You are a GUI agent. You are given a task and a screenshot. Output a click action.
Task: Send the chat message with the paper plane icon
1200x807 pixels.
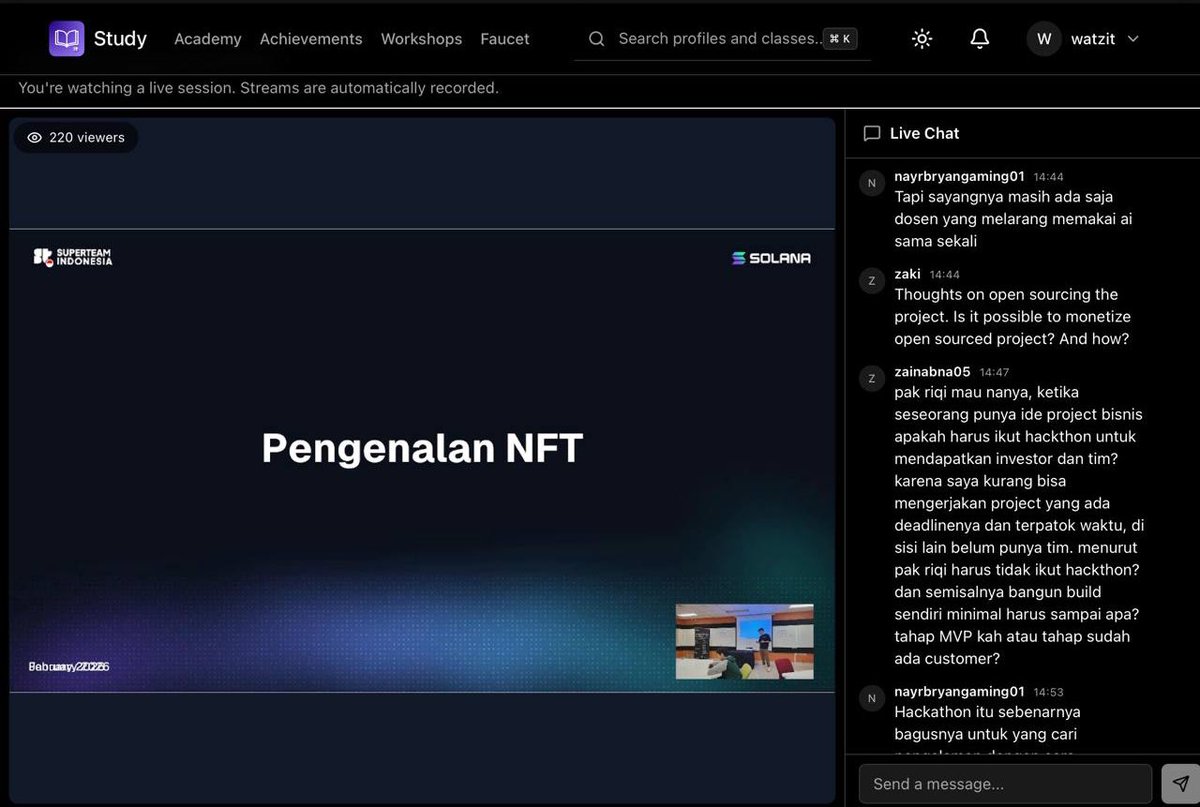1181,783
